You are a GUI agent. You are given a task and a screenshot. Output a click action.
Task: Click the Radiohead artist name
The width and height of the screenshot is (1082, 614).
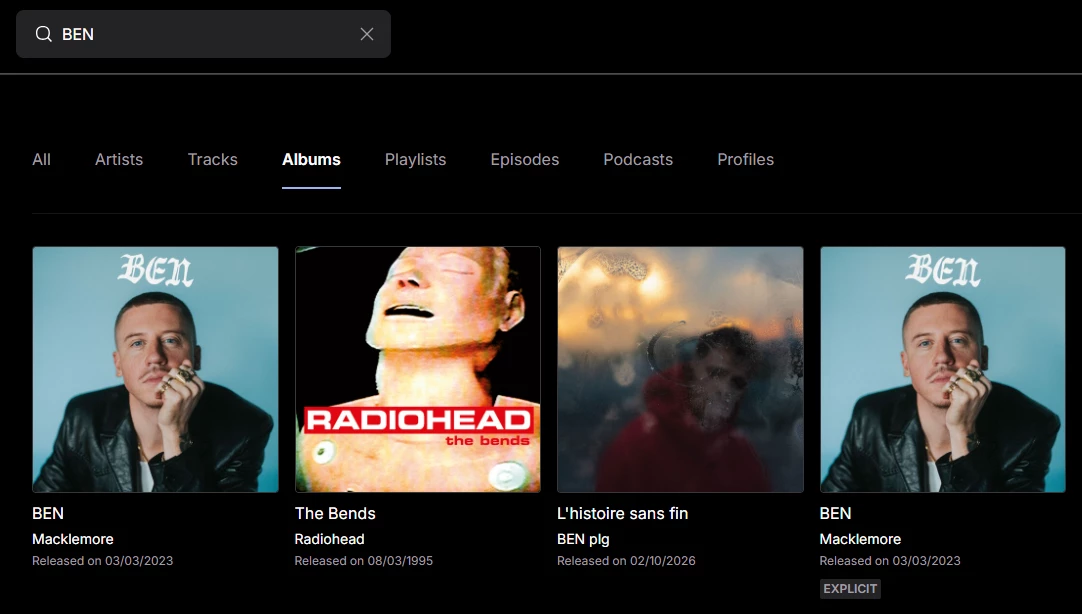point(329,539)
